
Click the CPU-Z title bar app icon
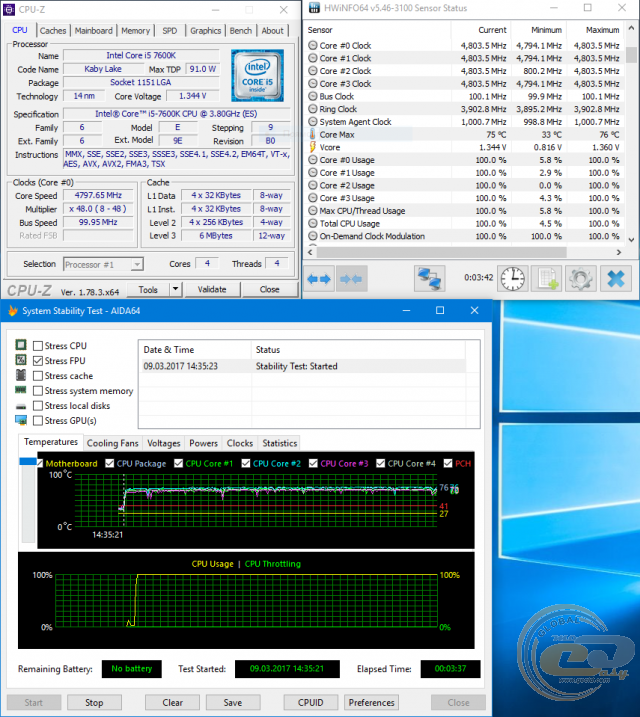[9, 9]
